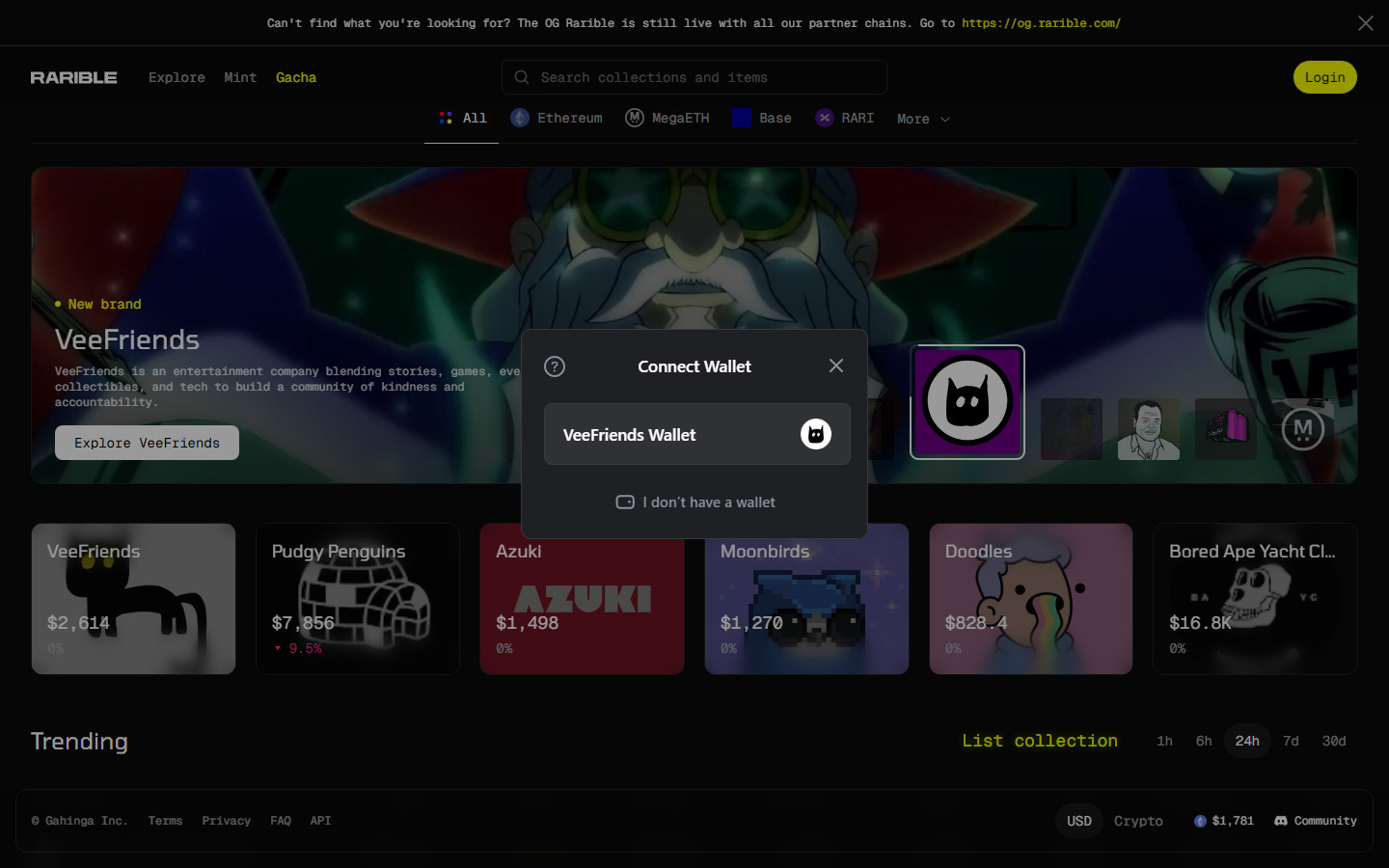Expand the More chains dropdown
This screenshot has height=868, width=1389.
923,119
